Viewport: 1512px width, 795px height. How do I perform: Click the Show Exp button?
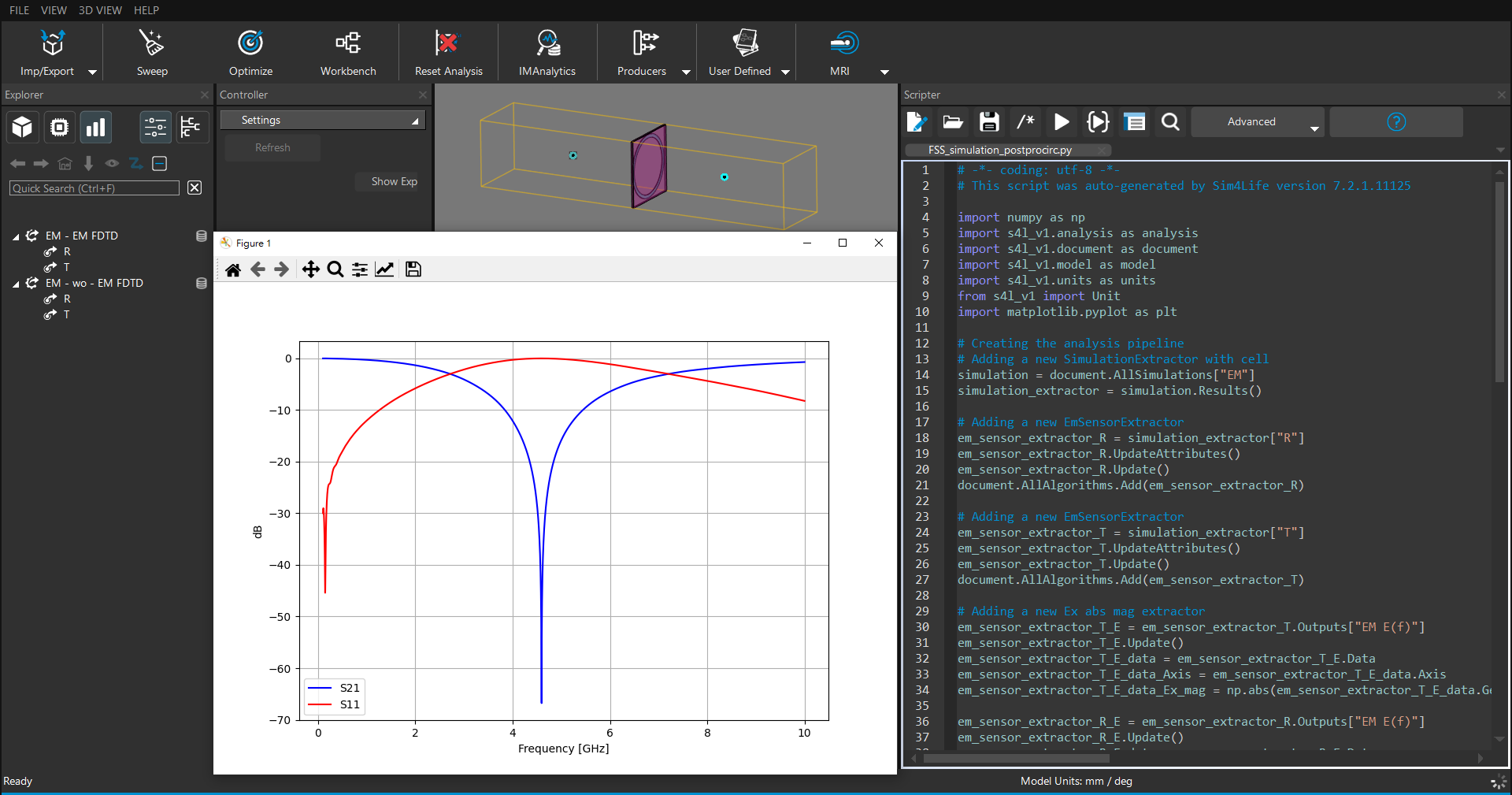click(394, 181)
